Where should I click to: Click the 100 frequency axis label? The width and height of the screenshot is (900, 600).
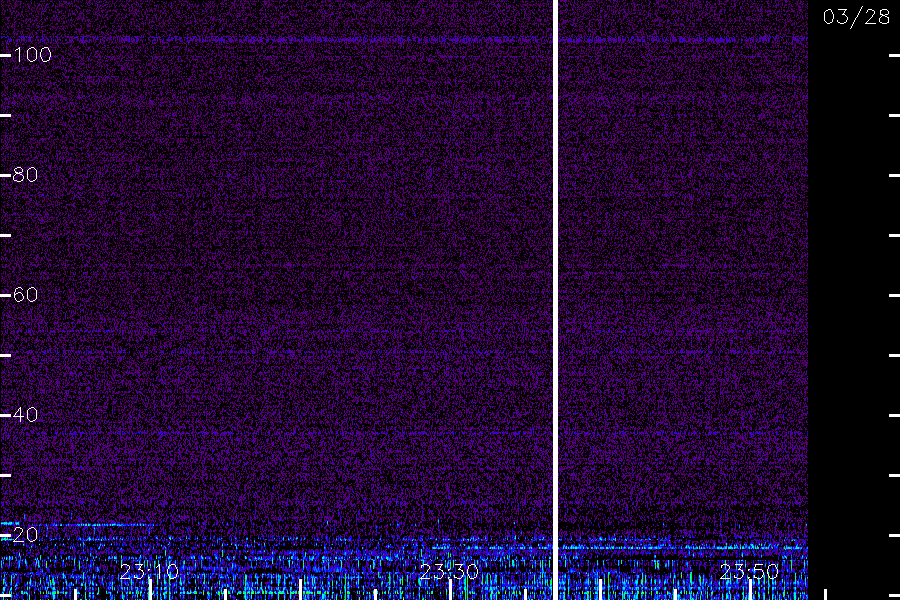coord(32,55)
